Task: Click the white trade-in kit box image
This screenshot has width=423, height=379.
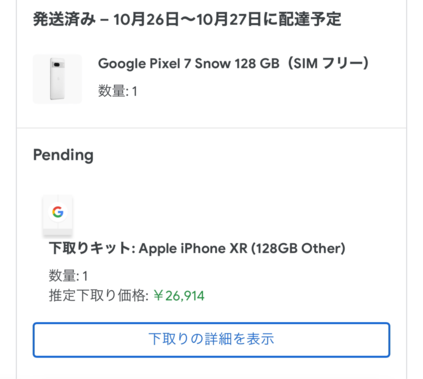Action: click(58, 216)
